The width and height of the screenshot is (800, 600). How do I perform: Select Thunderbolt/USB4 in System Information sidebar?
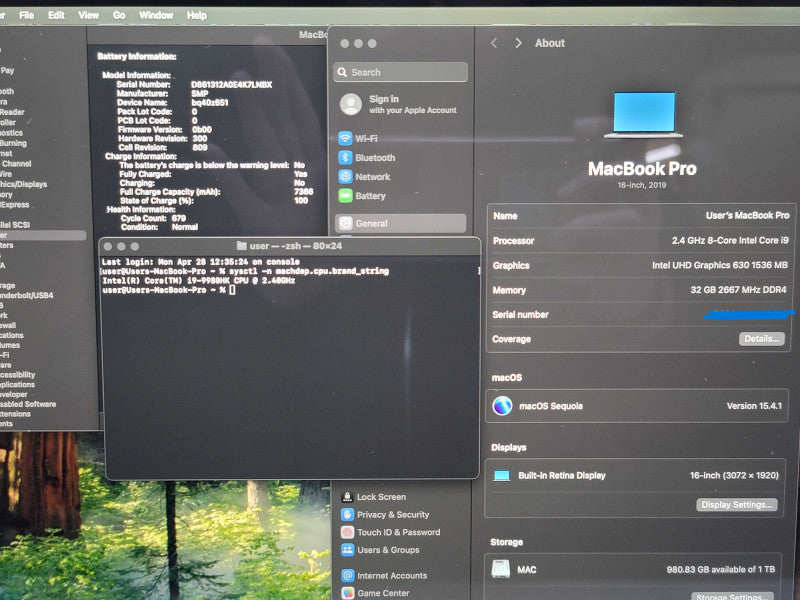click(x=27, y=295)
